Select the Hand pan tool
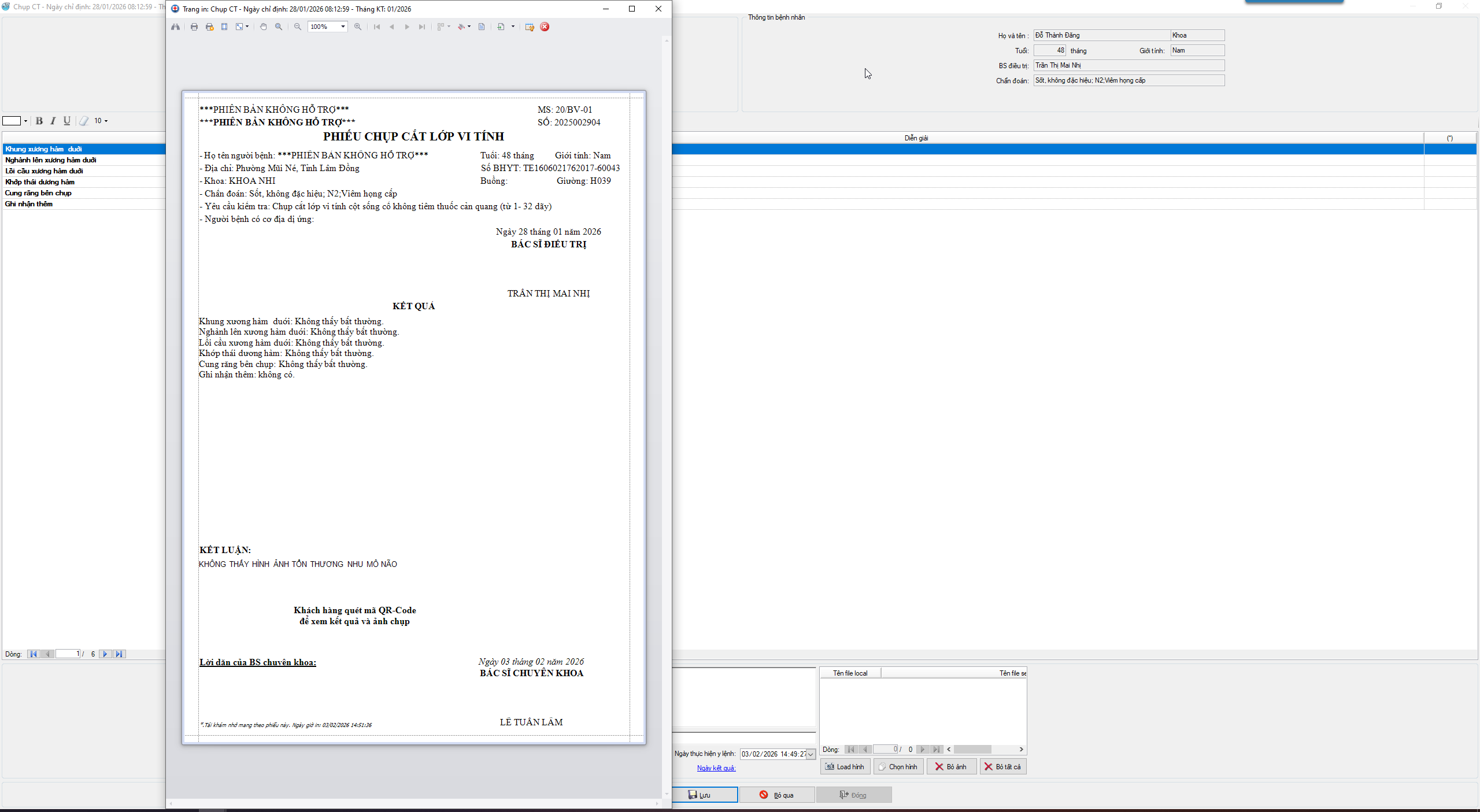This screenshot has height=812, width=1480. 264,27
